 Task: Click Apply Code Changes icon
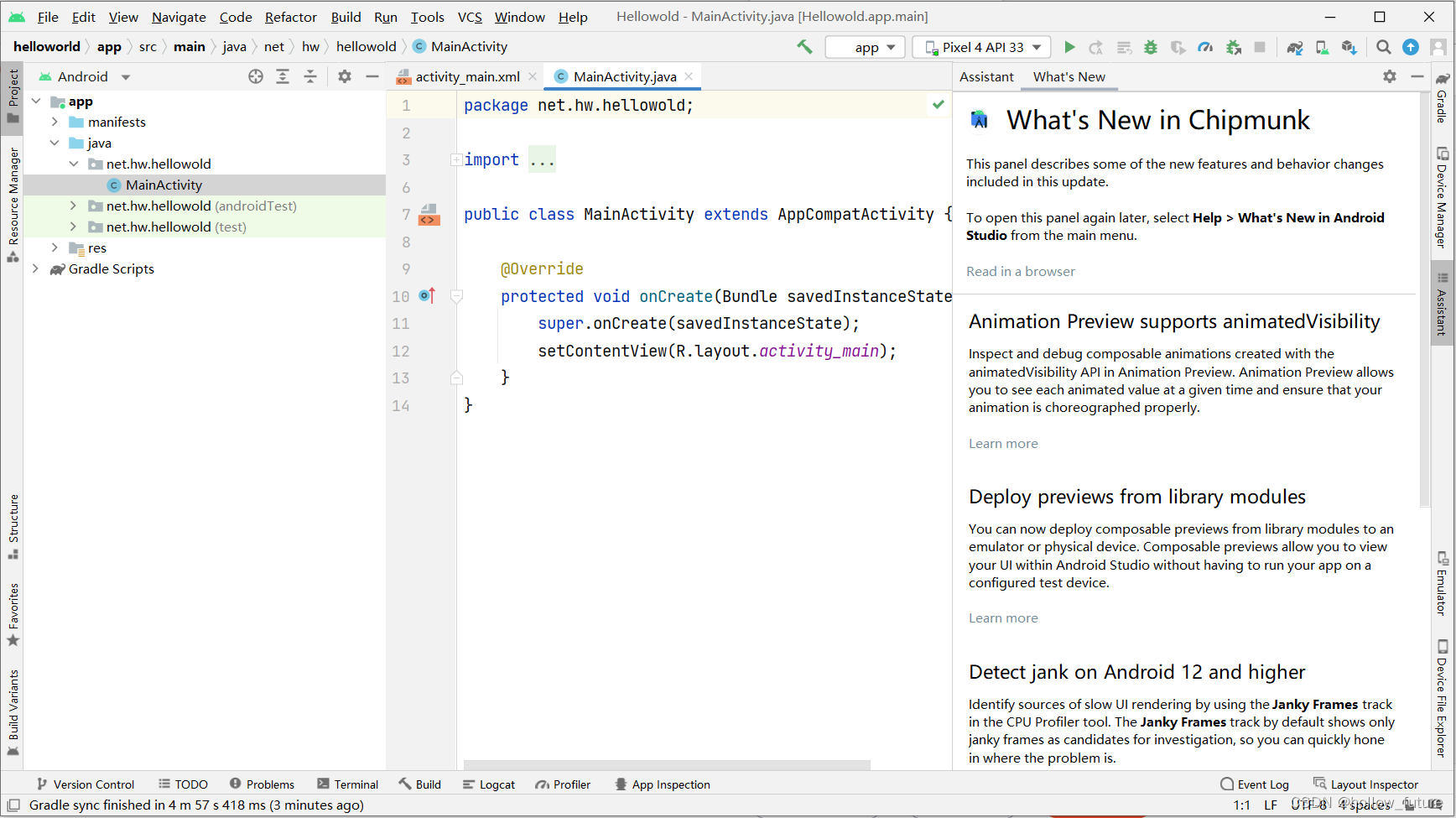coord(1124,47)
